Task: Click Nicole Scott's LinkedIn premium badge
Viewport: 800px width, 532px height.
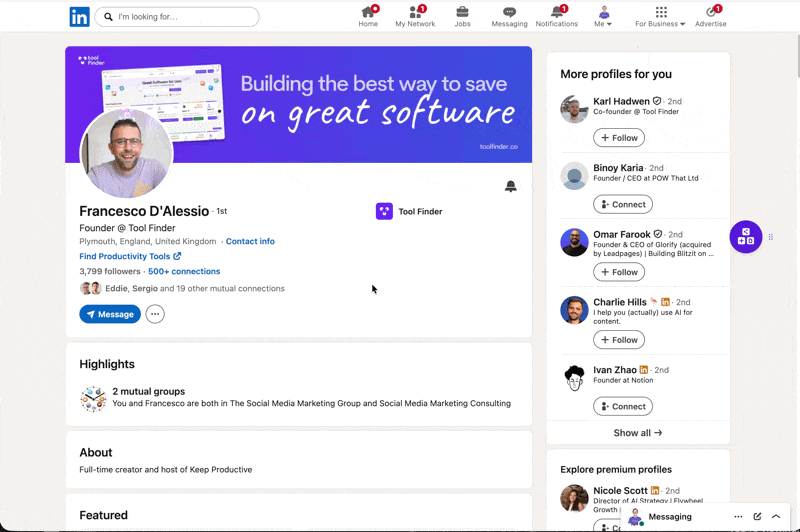Action: click(655, 491)
